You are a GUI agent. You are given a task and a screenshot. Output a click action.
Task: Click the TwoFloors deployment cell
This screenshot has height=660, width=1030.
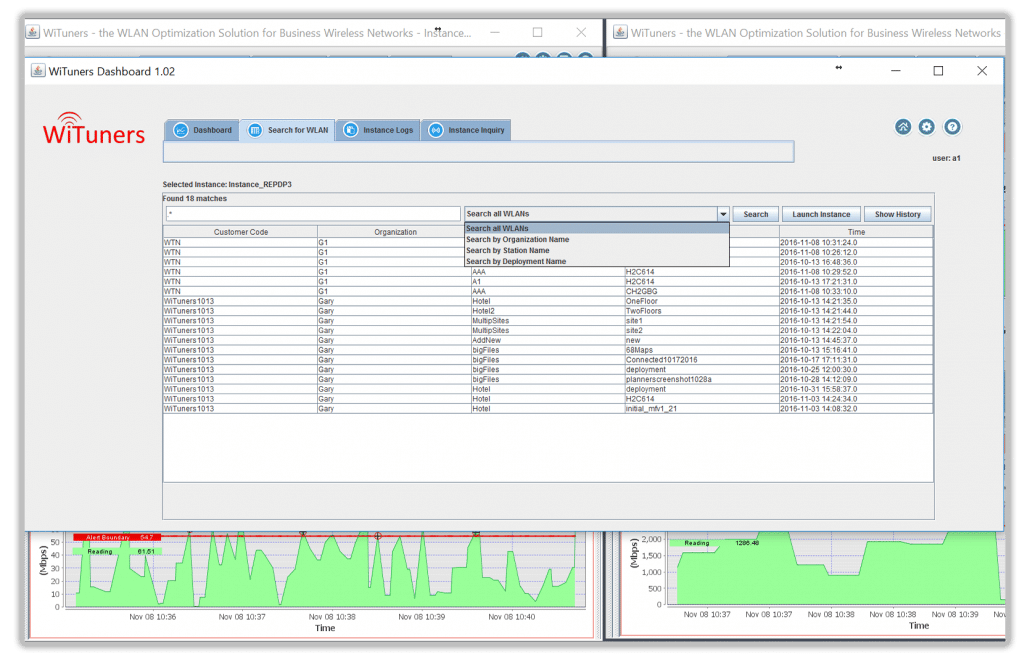pos(702,311)
